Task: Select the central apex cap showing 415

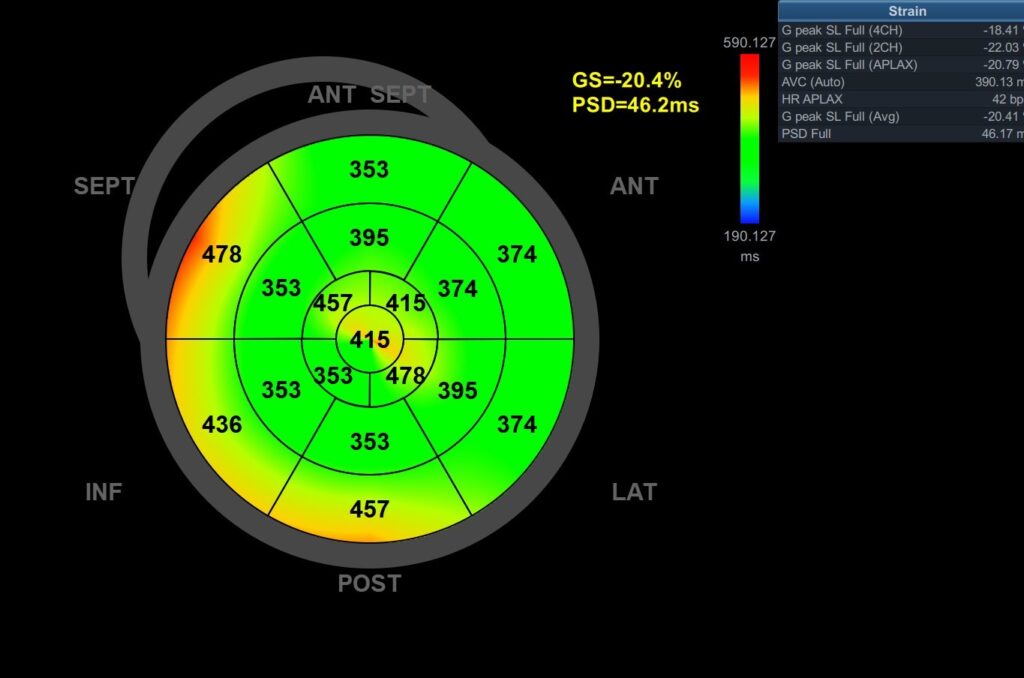Action: pyautogui.click(x=370, y=340)
